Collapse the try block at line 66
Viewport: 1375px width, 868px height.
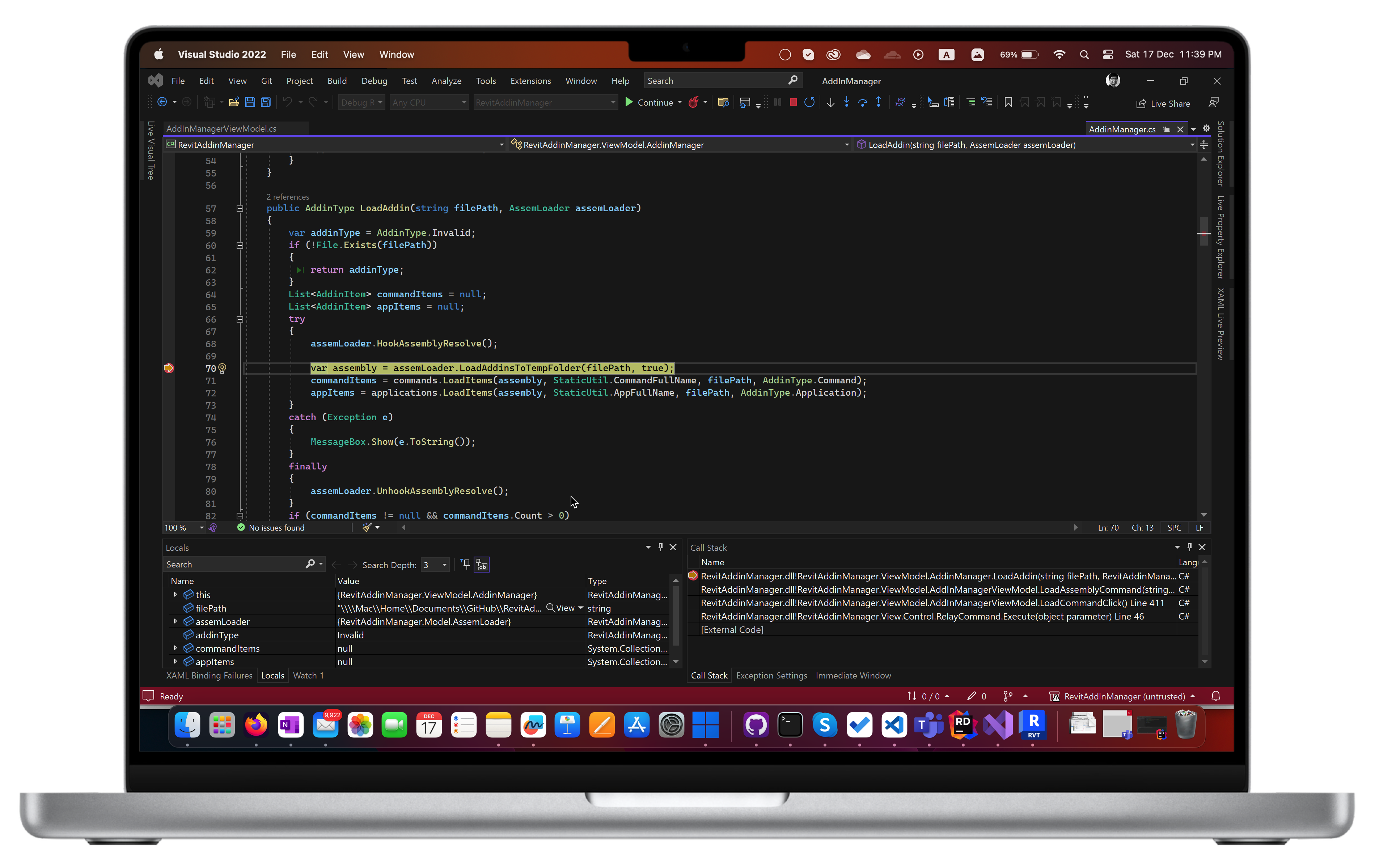[x=240, y=319]
